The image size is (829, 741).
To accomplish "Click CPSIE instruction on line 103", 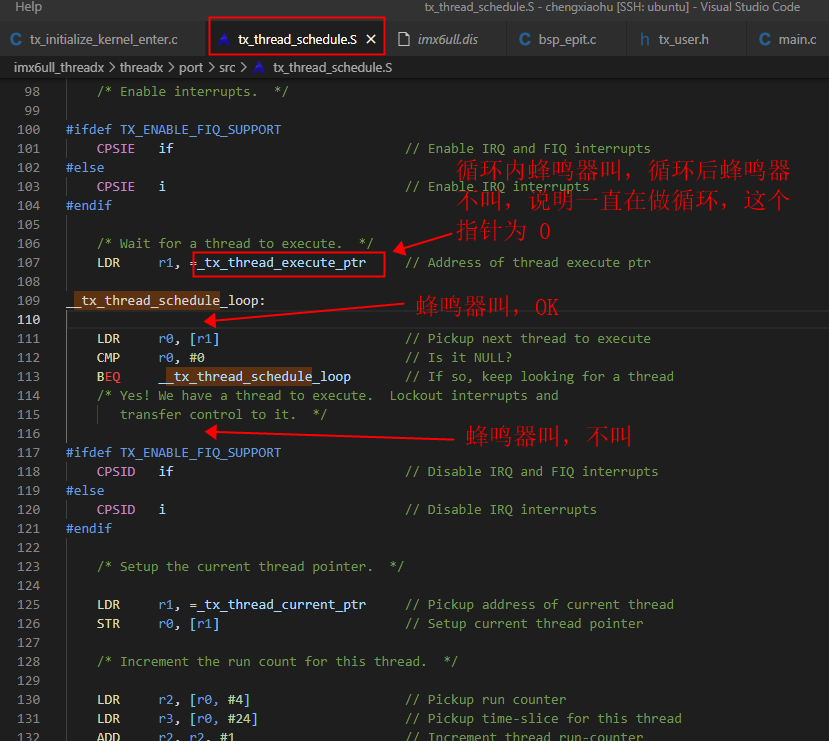I will pos(116,187).
